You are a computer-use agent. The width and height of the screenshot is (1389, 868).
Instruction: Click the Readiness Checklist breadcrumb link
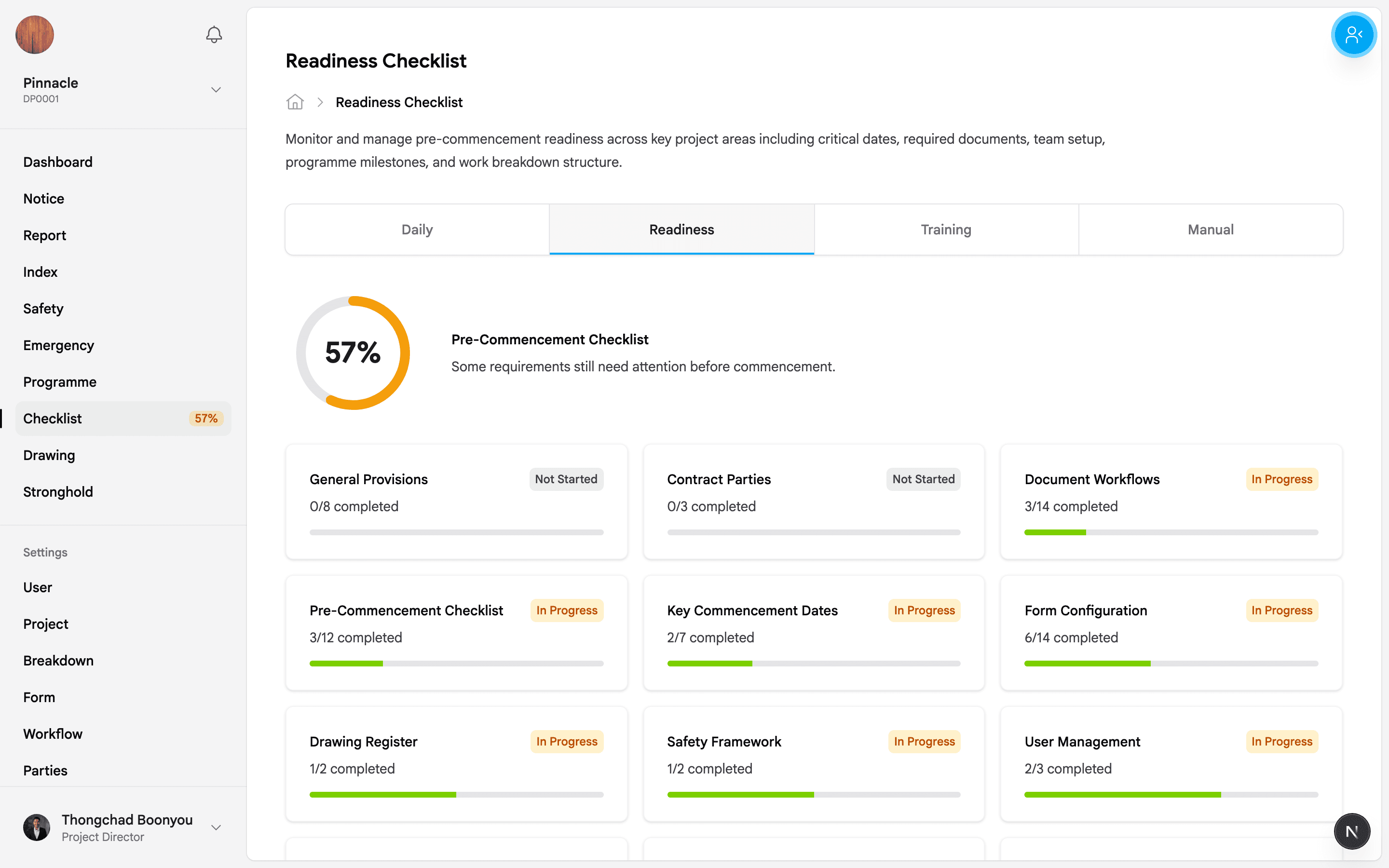point(399,102)
